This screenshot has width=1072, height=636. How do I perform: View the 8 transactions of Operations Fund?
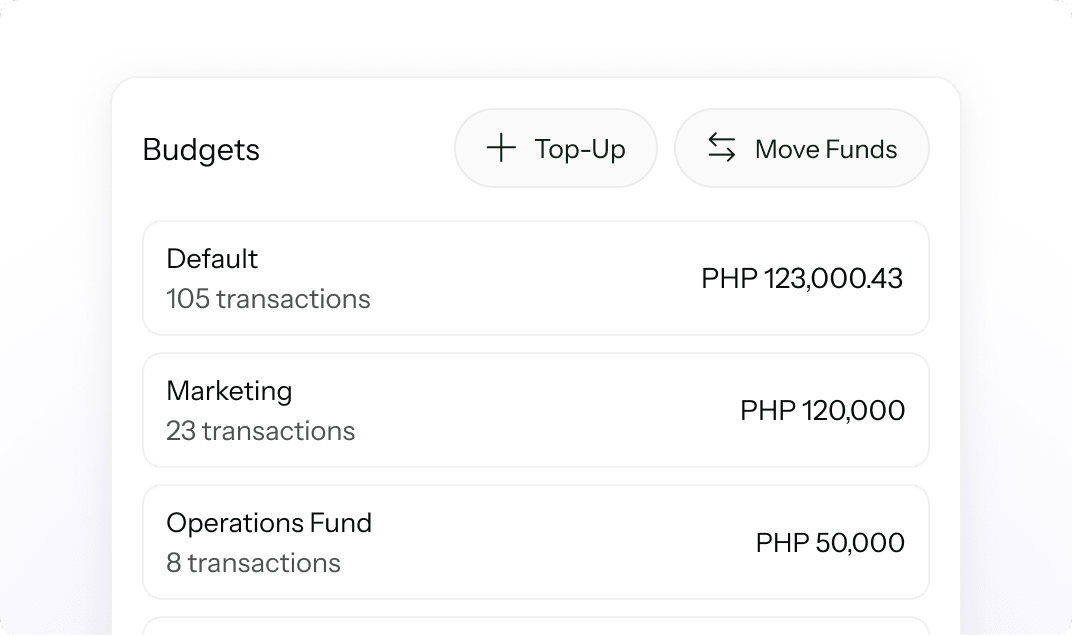(x=253, y=563)
